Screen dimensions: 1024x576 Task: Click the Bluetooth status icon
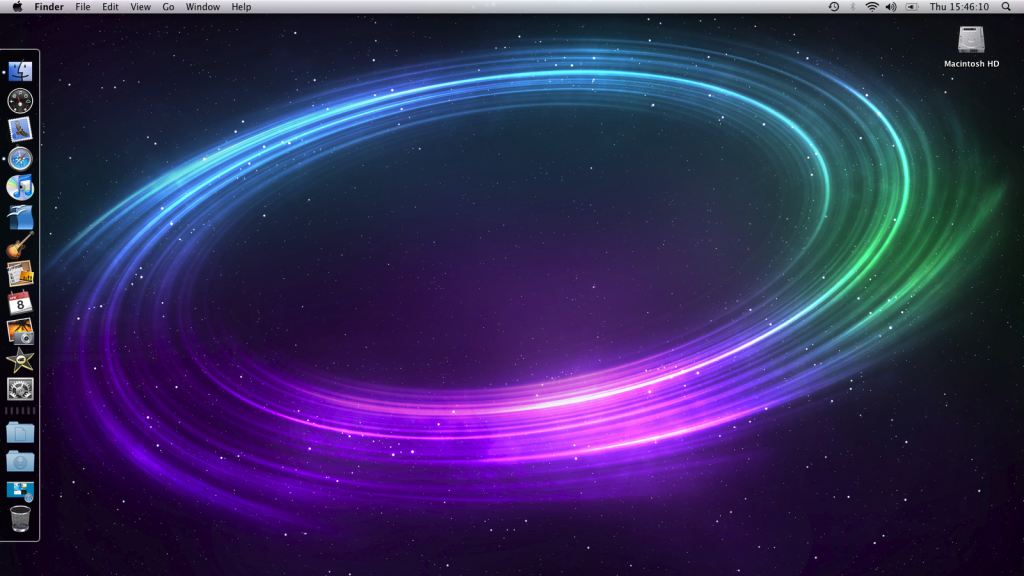point(853,7)
